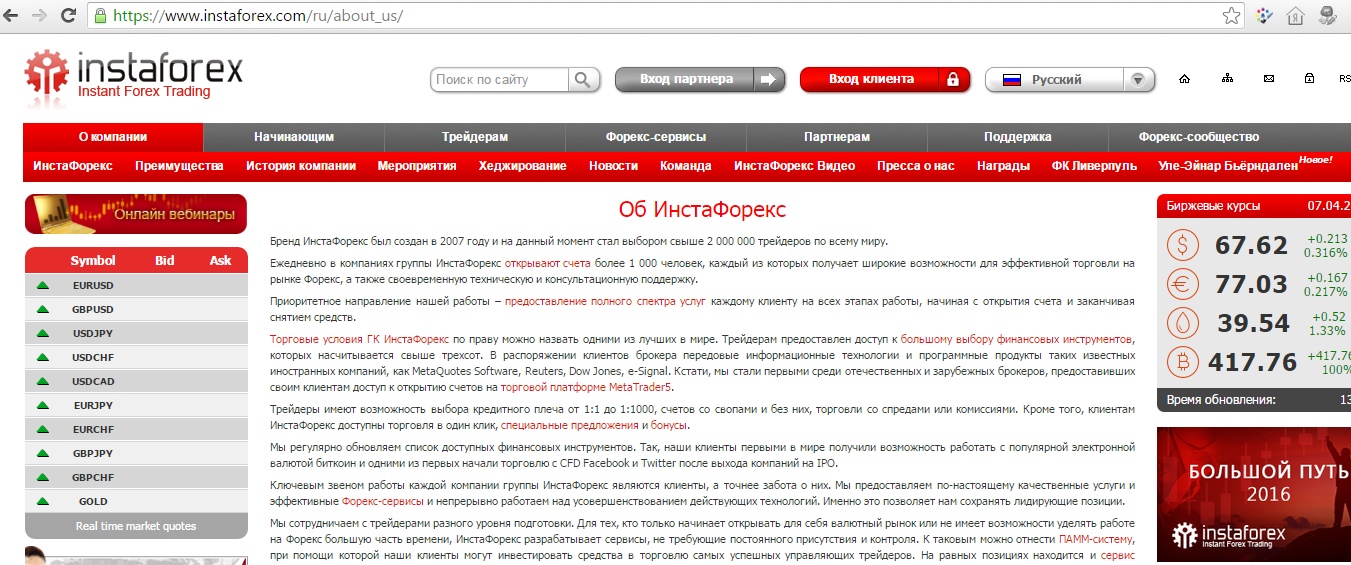This screenshot has width=1351, height=565.
Task: Open the Онлайн вебинары banner
Action: click(x=135, y=213)
